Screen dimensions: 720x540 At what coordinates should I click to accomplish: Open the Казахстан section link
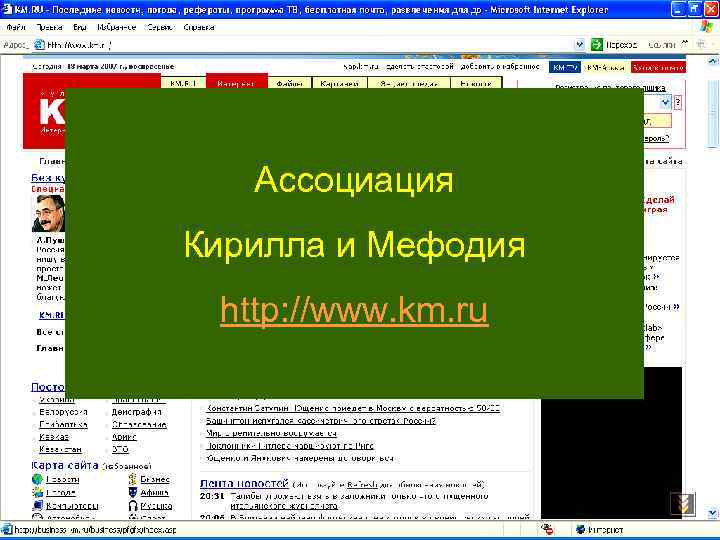point(60,449)
